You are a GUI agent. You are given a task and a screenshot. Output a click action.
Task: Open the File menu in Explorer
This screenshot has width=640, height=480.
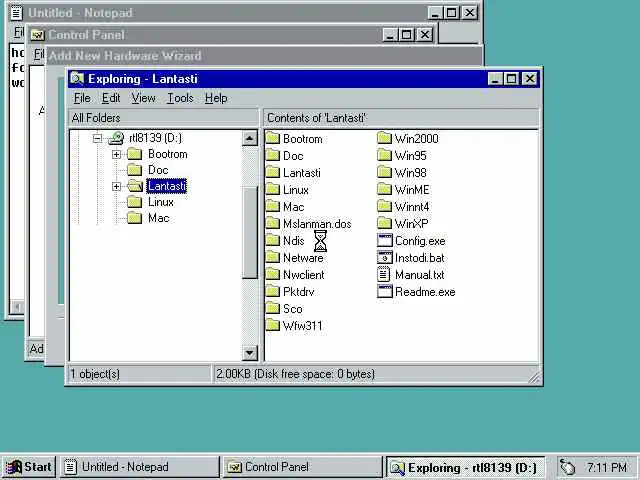[82, 98]
